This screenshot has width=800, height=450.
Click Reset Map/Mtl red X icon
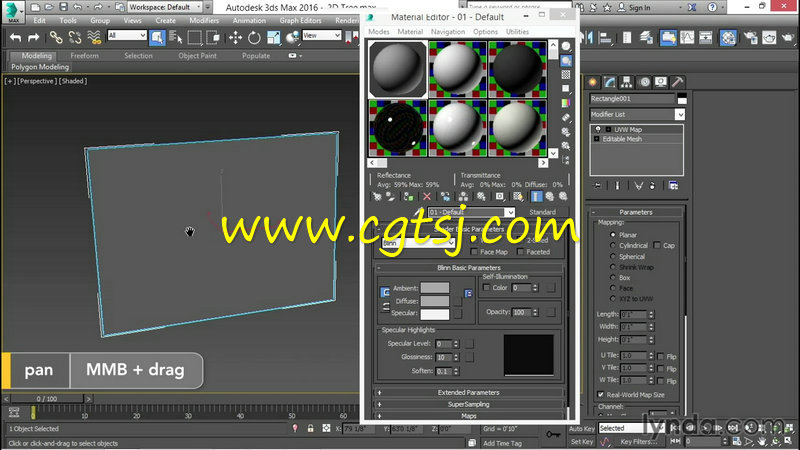click(427, 196)
